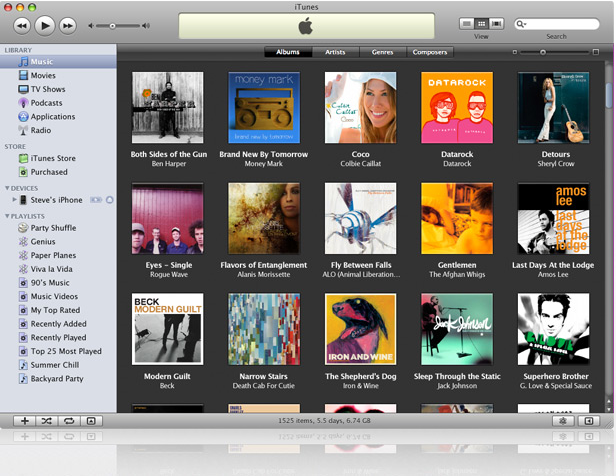The width and height of the screenshot is (616, 476).
Task: Skip back to previous track
Action: pos(22,26)
